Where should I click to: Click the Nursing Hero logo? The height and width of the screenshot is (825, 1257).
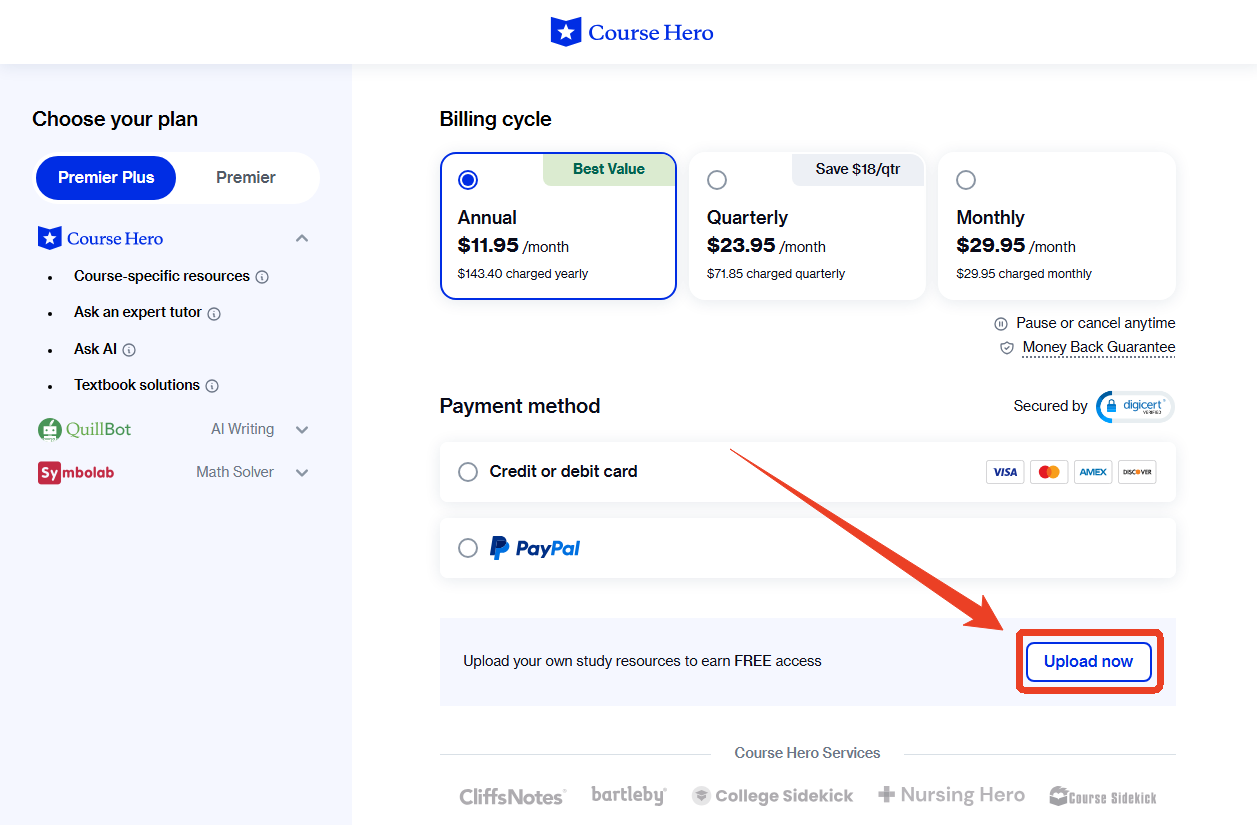[x=951, y=795]
